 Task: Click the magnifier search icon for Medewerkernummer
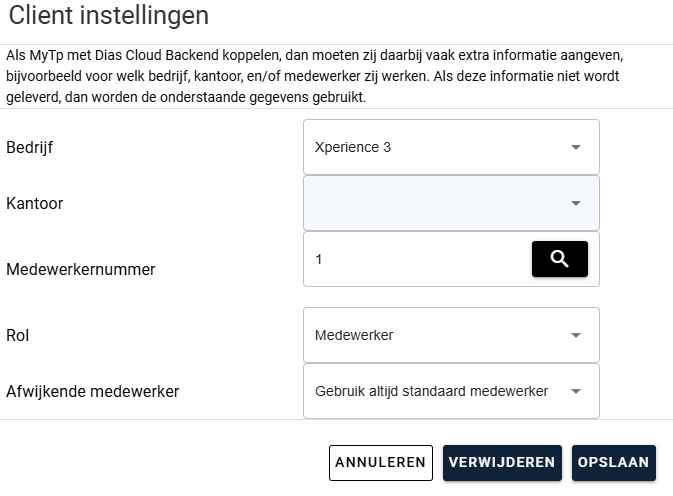point(560,259)
